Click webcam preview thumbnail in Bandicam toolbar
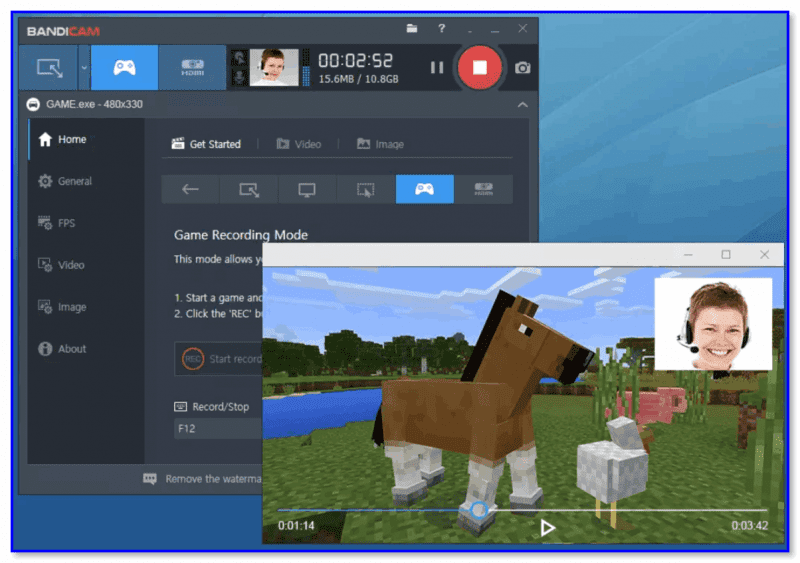This screenshot has width=800, height=563. [274, 67]
